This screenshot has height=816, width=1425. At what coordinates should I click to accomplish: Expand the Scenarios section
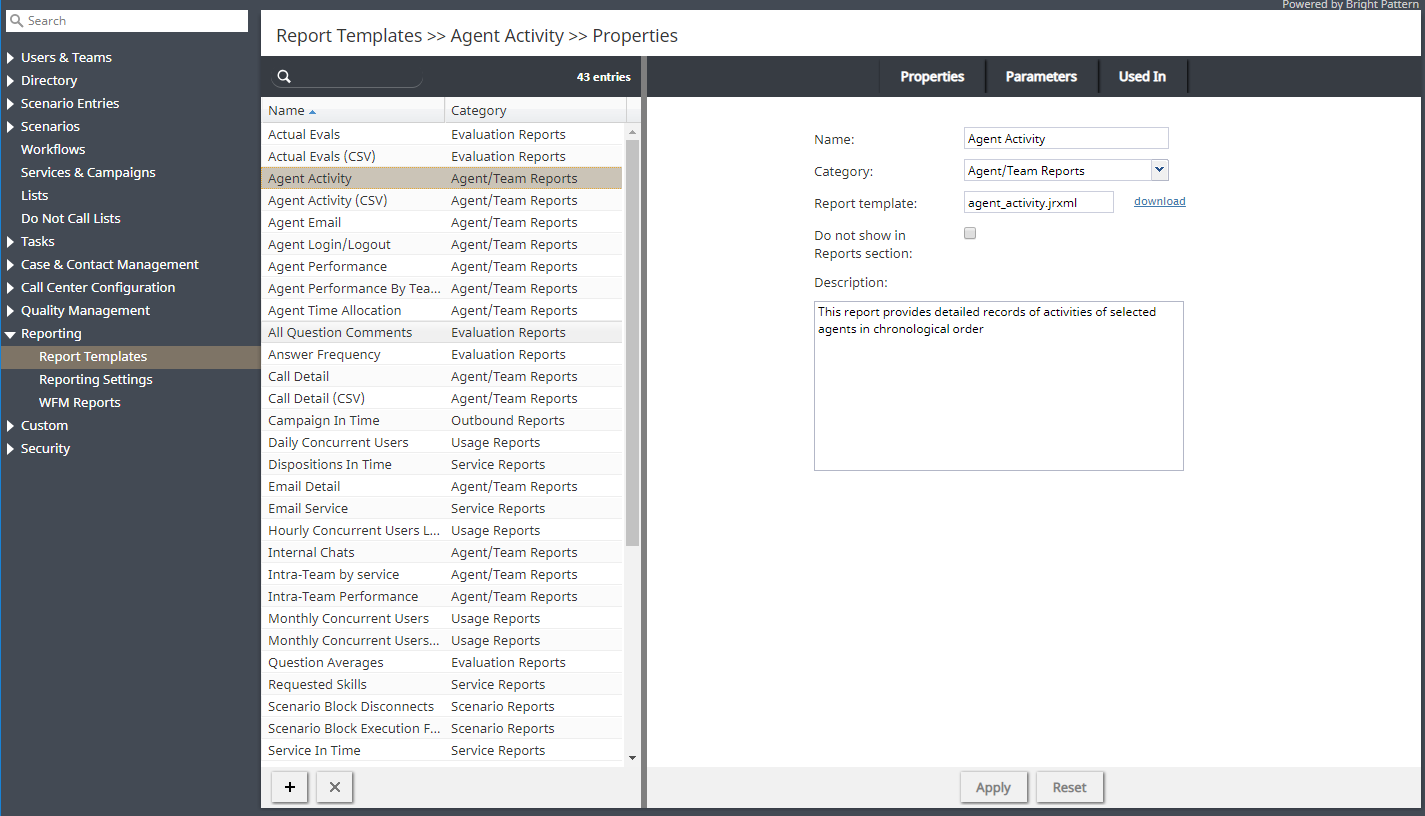point(11,127)
